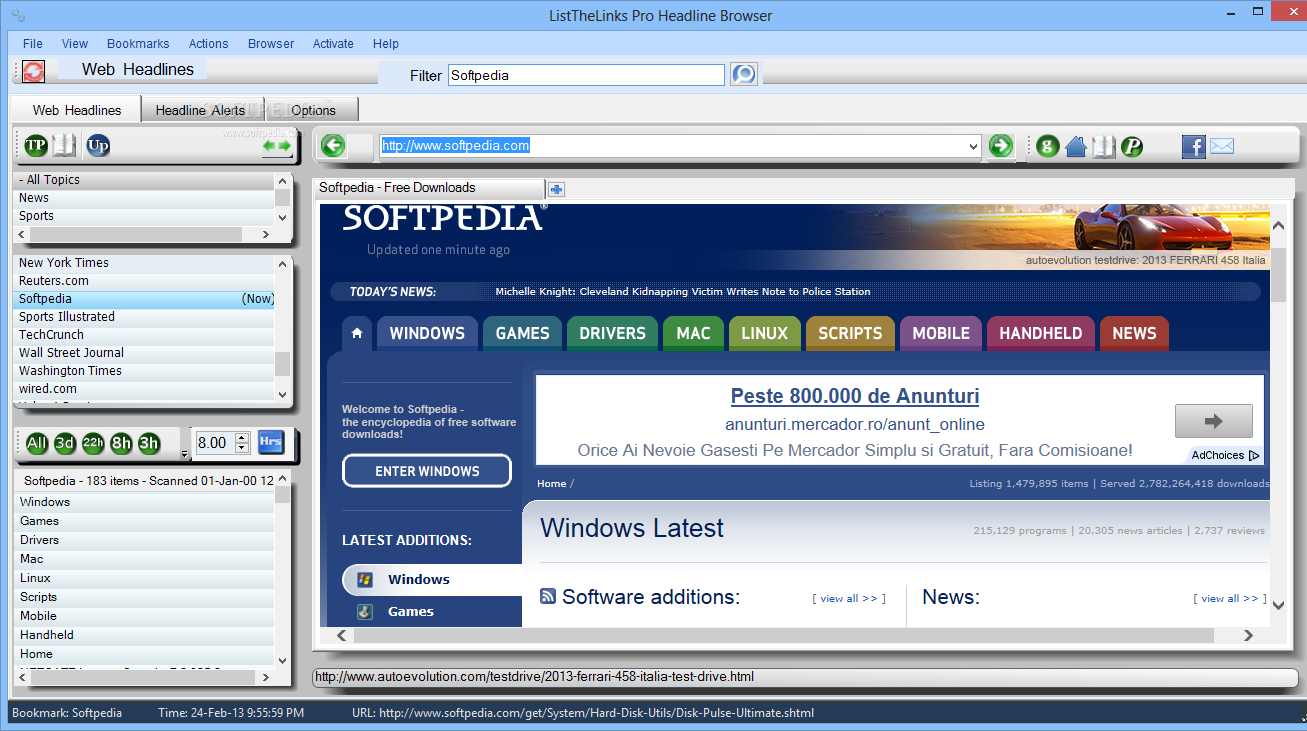Select the 3d time filter

65,443
